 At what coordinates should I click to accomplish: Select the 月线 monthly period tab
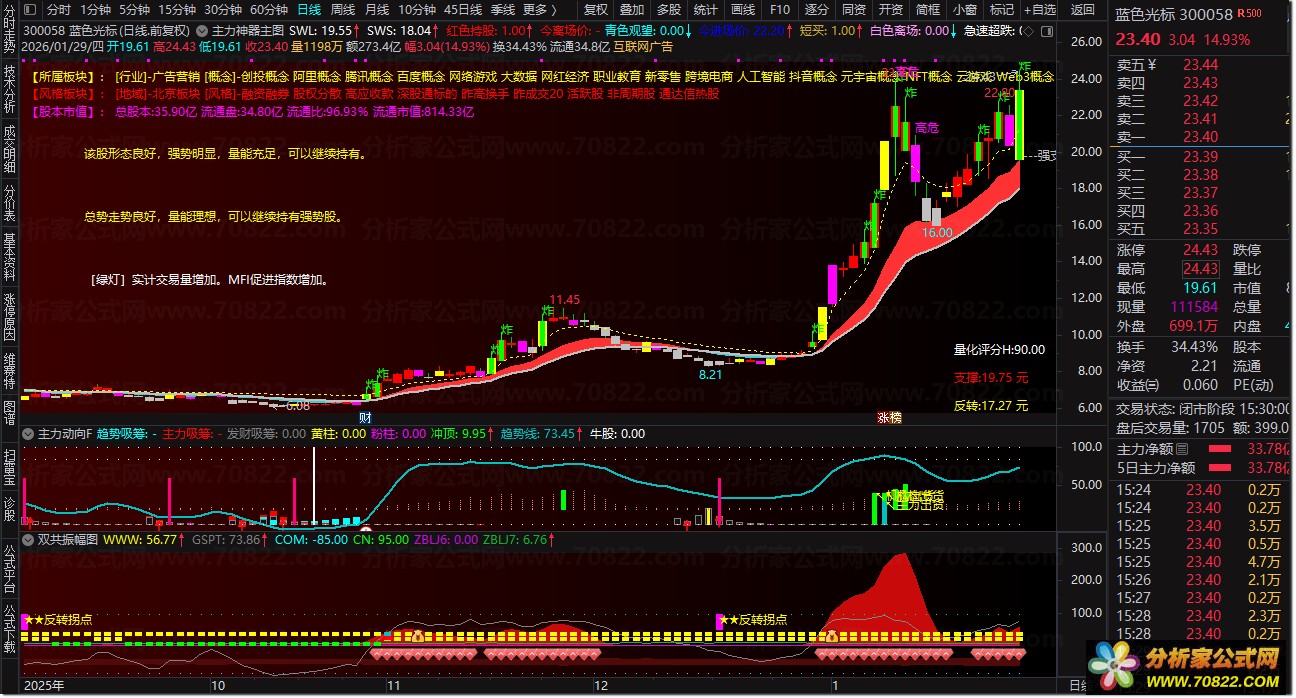[376, 9]
